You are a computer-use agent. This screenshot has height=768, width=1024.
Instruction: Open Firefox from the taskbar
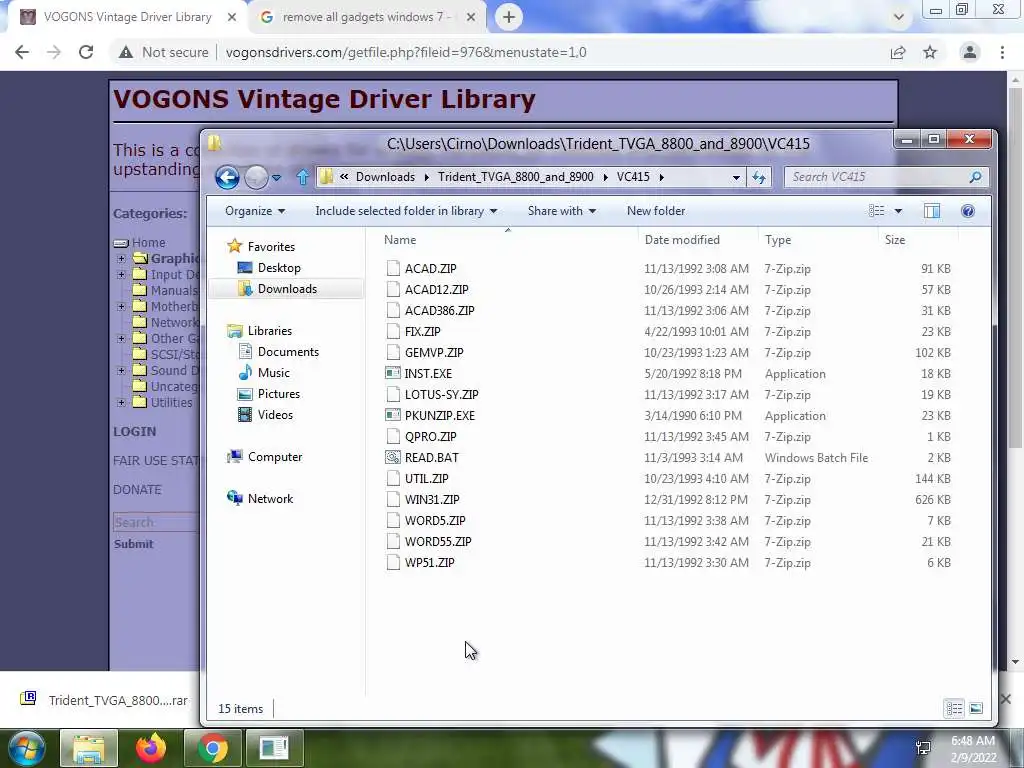pyautogui.click(x=151, y=748)
